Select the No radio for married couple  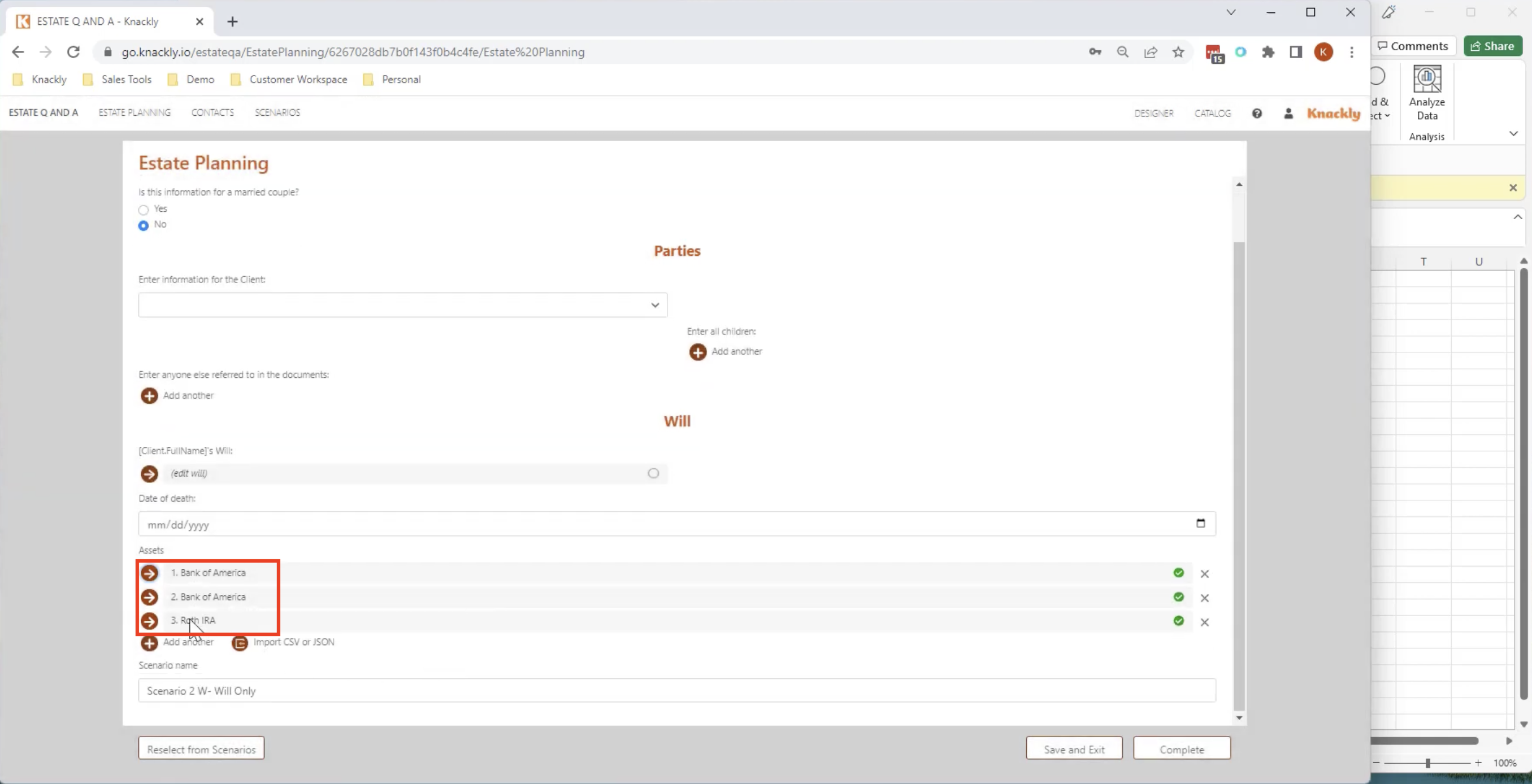(143, 226)
